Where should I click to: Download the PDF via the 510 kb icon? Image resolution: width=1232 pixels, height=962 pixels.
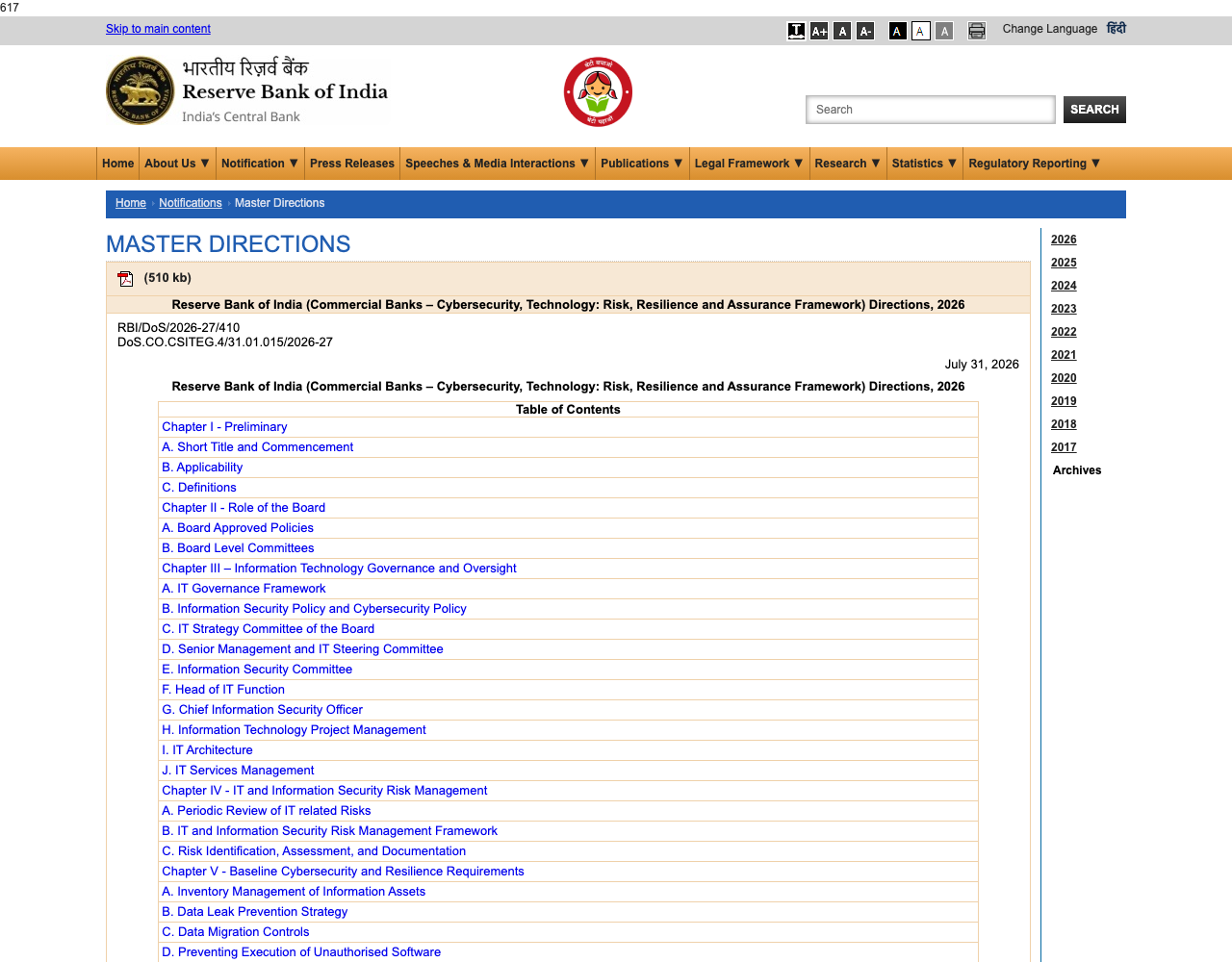(x=125, y=279)
